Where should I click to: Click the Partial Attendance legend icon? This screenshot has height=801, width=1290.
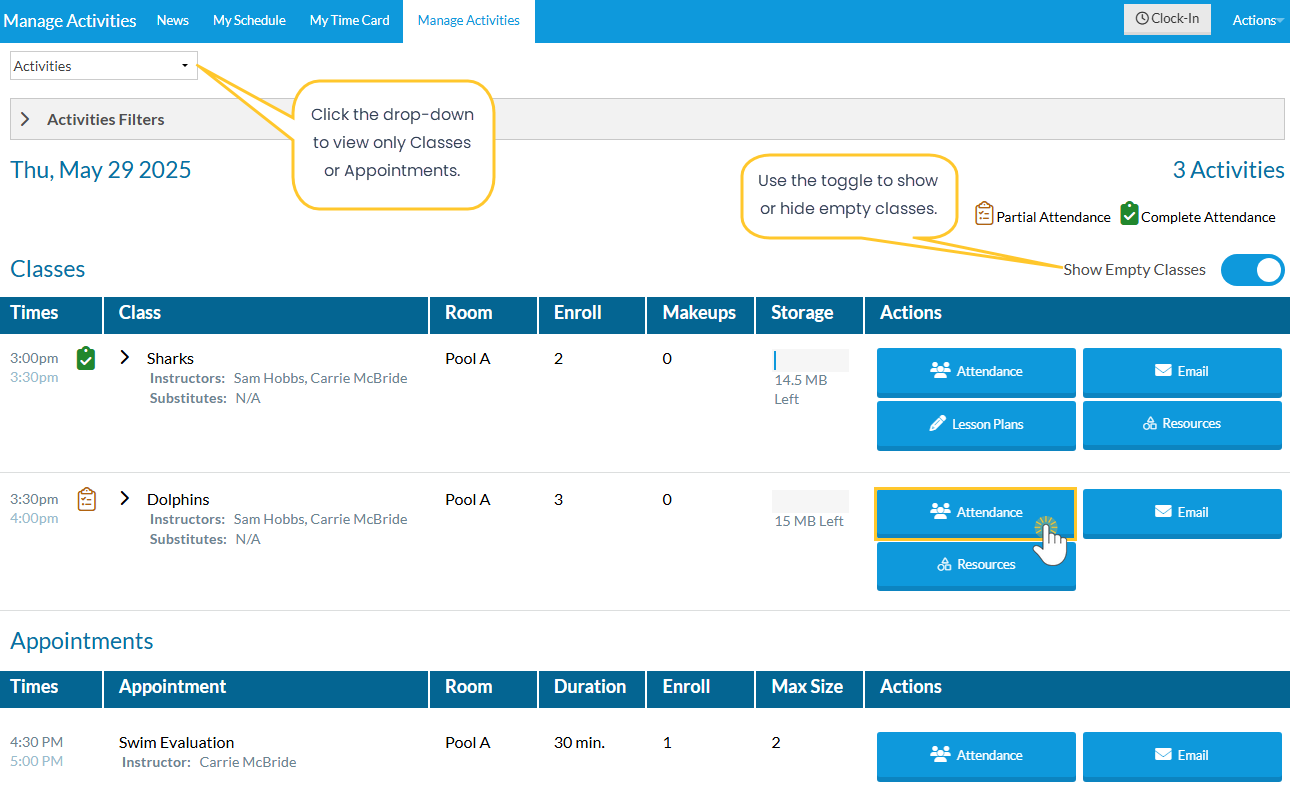984,214
